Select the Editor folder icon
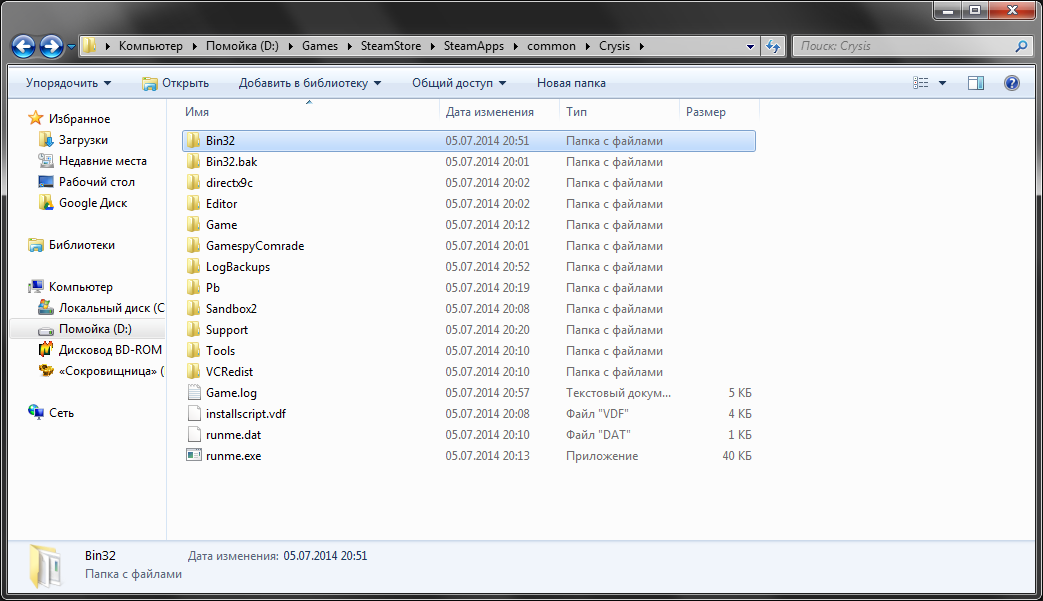1043x601 pixels. (x=194, y=203)
